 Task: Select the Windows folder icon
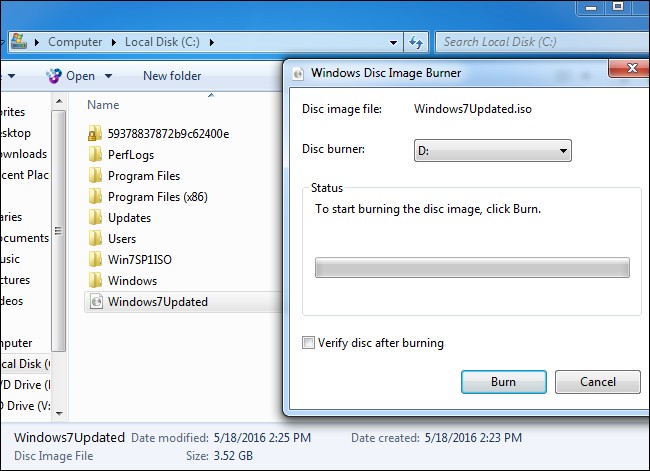(x=95, y=280)
